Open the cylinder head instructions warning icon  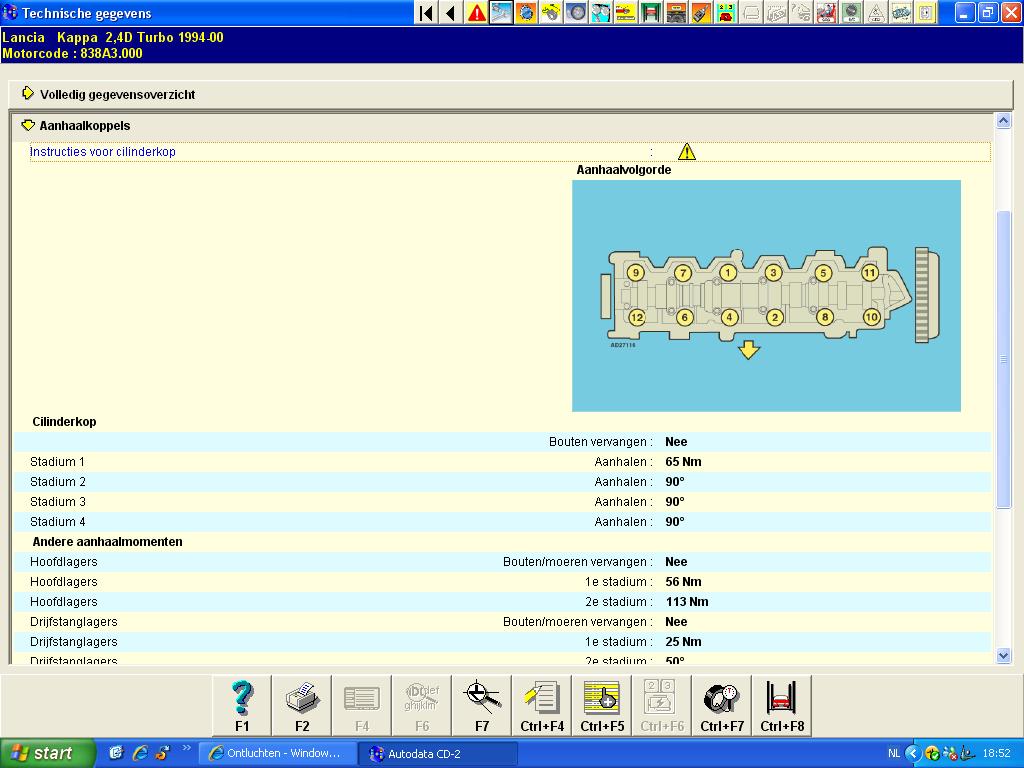(x=686, y=152)
